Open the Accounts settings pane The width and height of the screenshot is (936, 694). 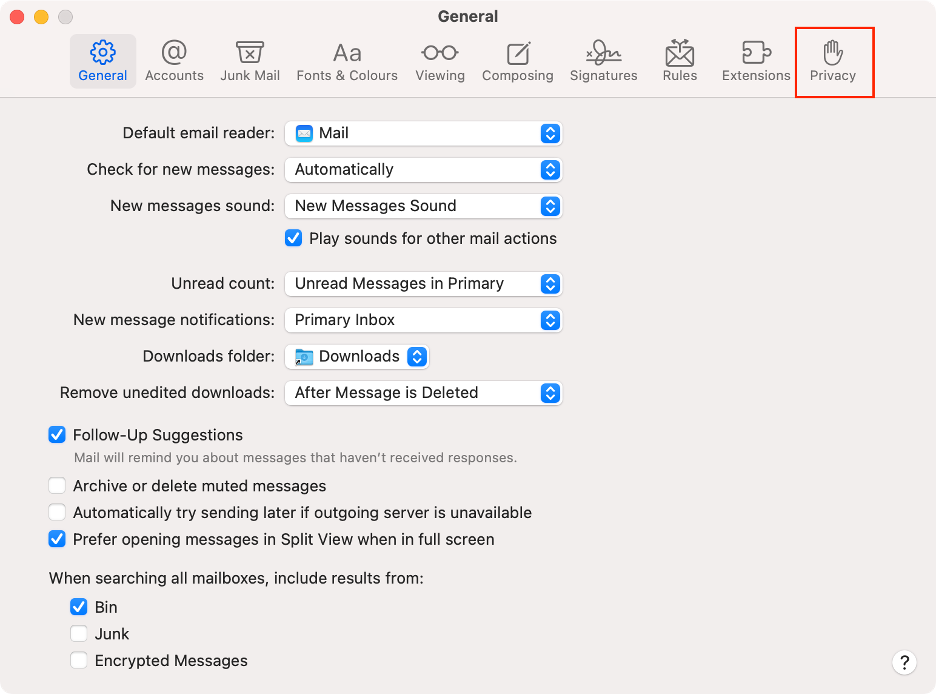(x=174, y=60)
